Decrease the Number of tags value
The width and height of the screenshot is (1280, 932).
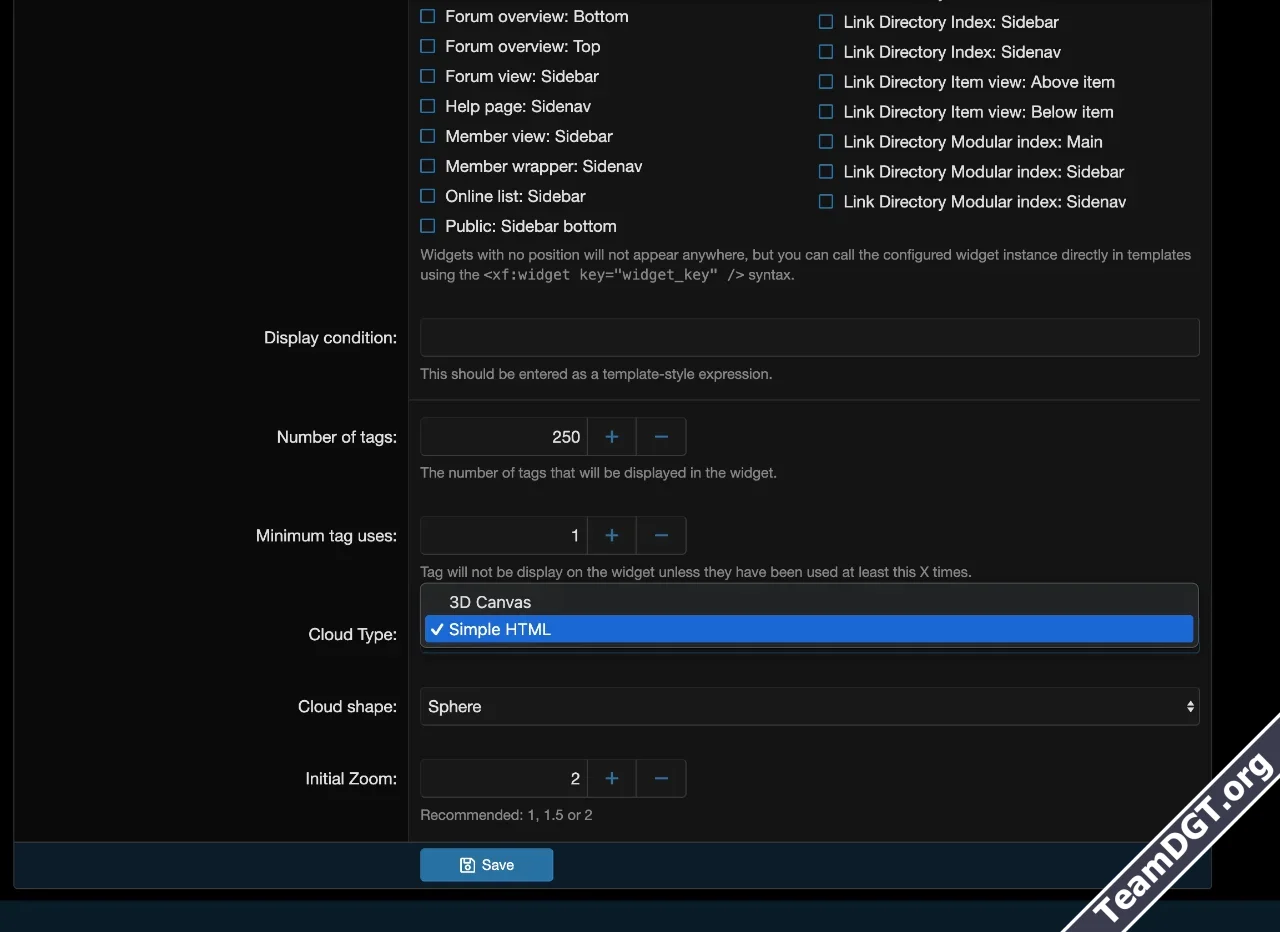661,437
